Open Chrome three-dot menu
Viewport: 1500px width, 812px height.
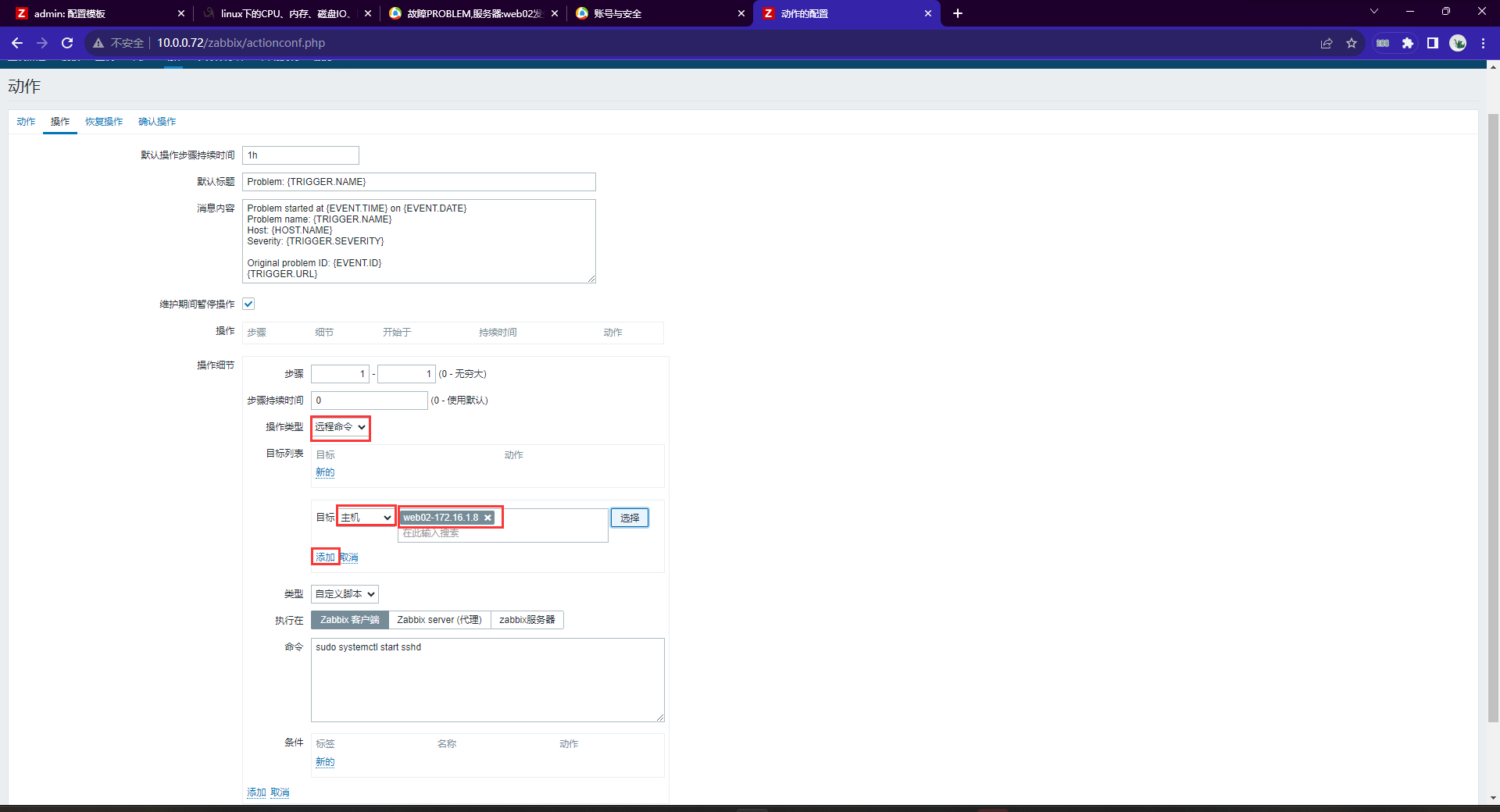[1483, 43]
